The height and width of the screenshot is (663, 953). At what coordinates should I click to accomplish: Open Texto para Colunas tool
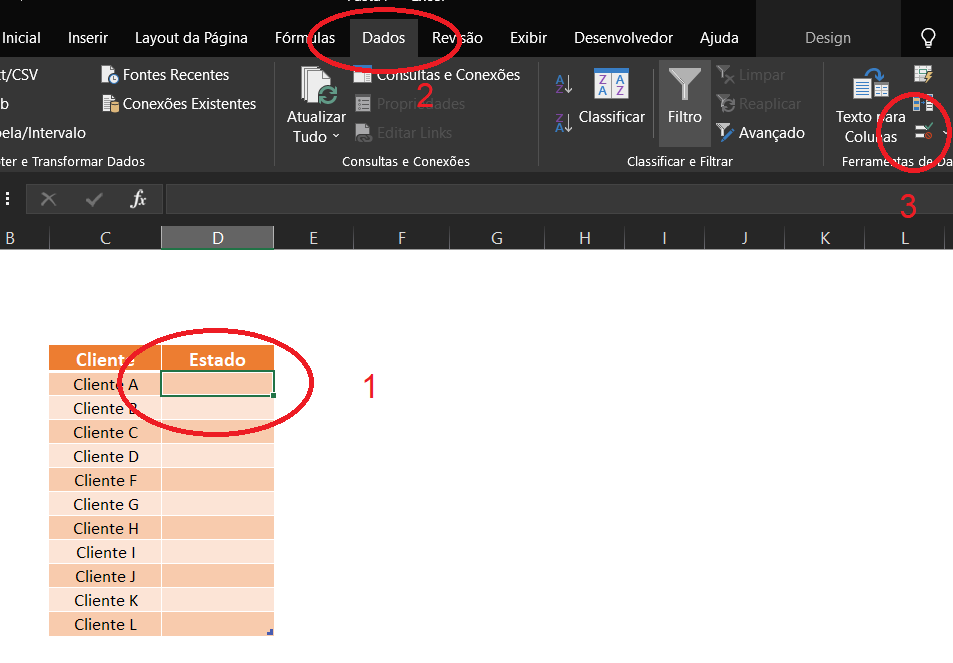[x=870, y=105]
